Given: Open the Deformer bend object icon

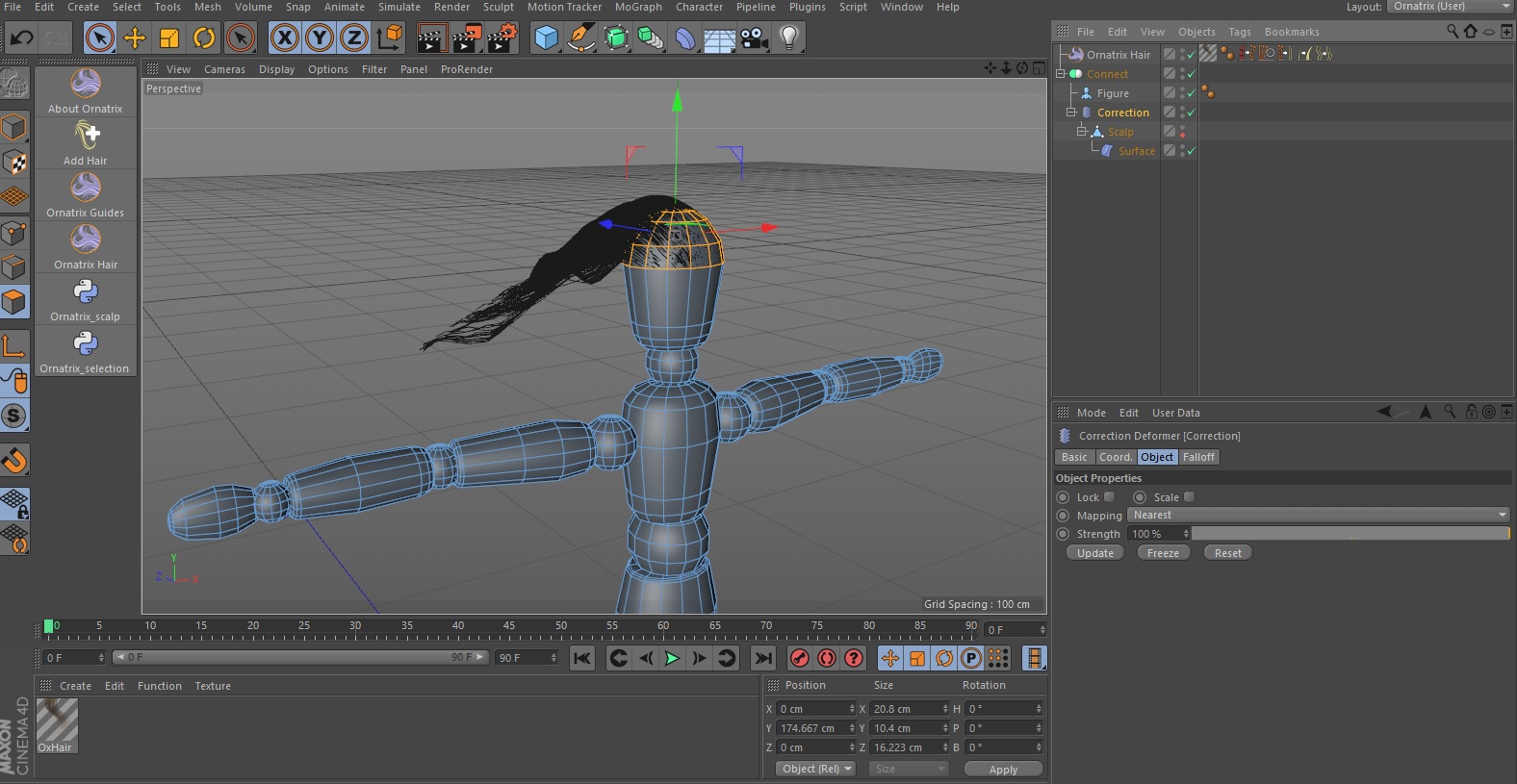Looking at the screenshot, I should (x=685, y=38).
